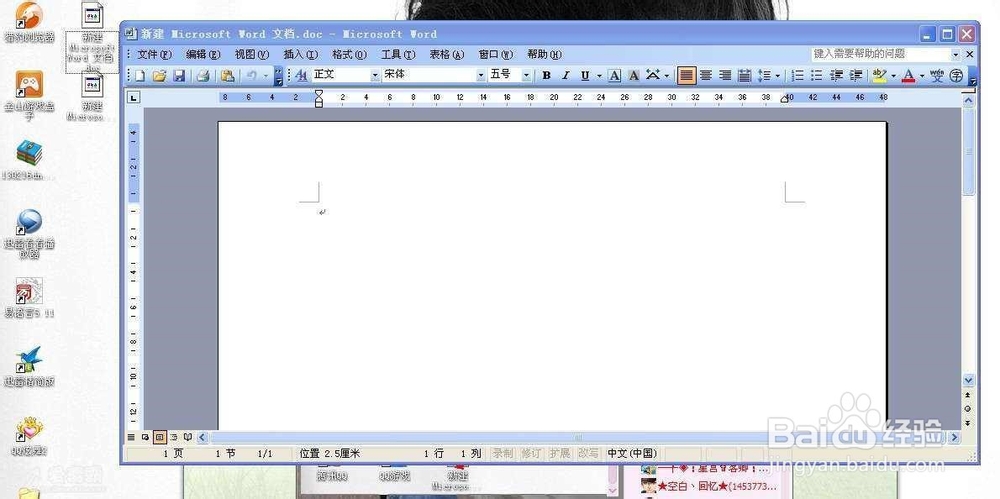Select center alignment
1000x499 pixels.
pyautogui.click(x=705, y=76)
